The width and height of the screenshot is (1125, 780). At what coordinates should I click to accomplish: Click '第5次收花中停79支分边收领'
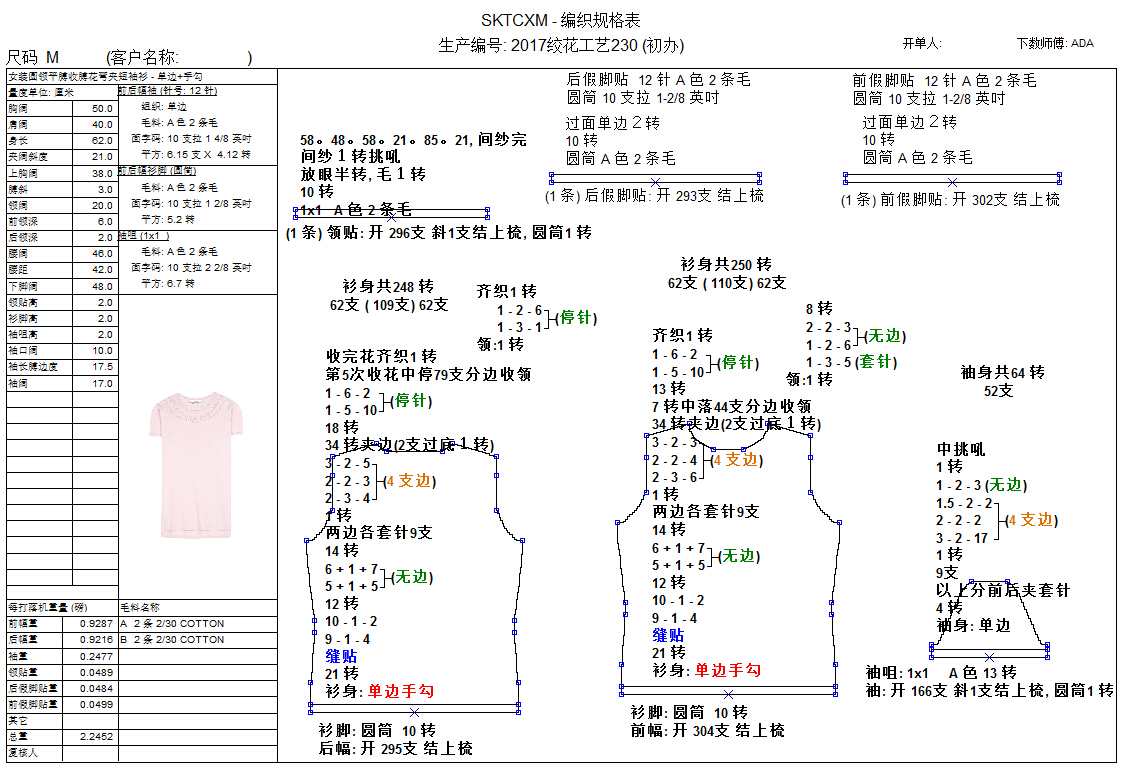tap(428, 375)
